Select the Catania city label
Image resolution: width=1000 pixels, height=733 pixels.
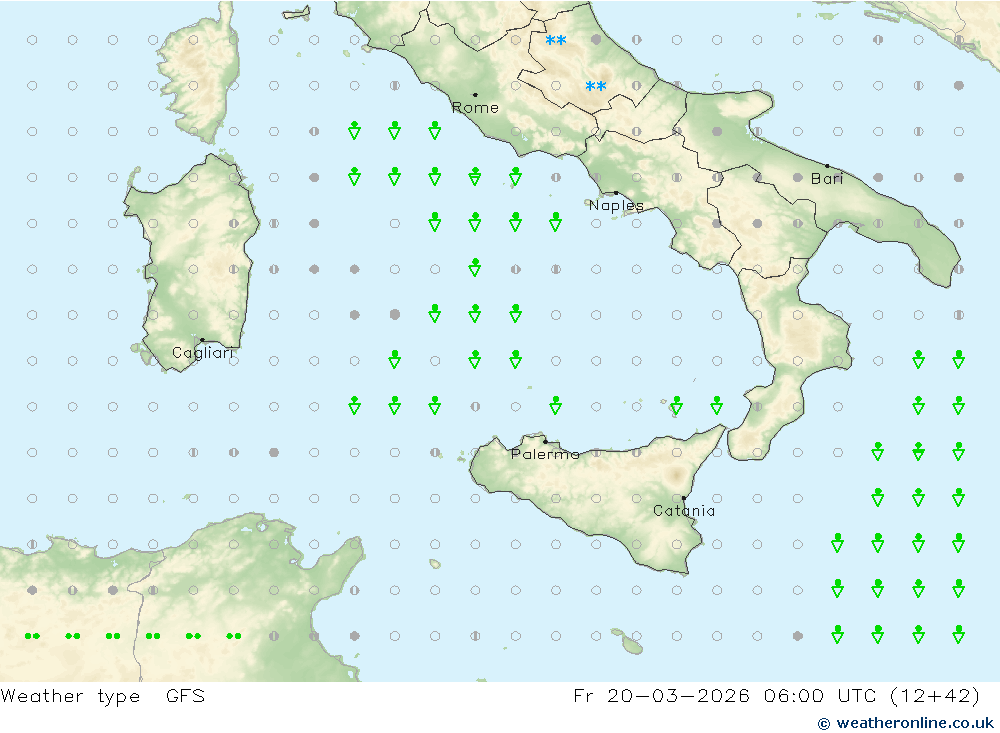(684, 510)
